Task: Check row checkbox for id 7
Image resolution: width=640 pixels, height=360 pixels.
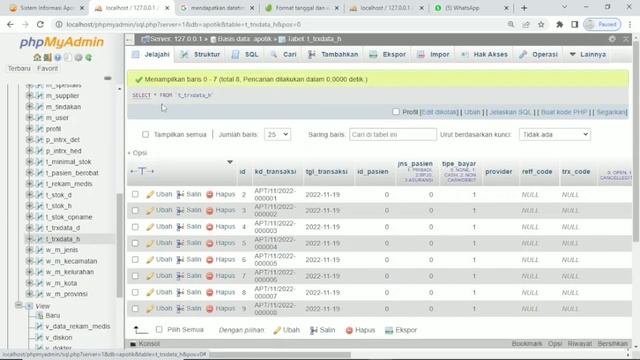Action: pyautogui.click(x=135, y=276)
